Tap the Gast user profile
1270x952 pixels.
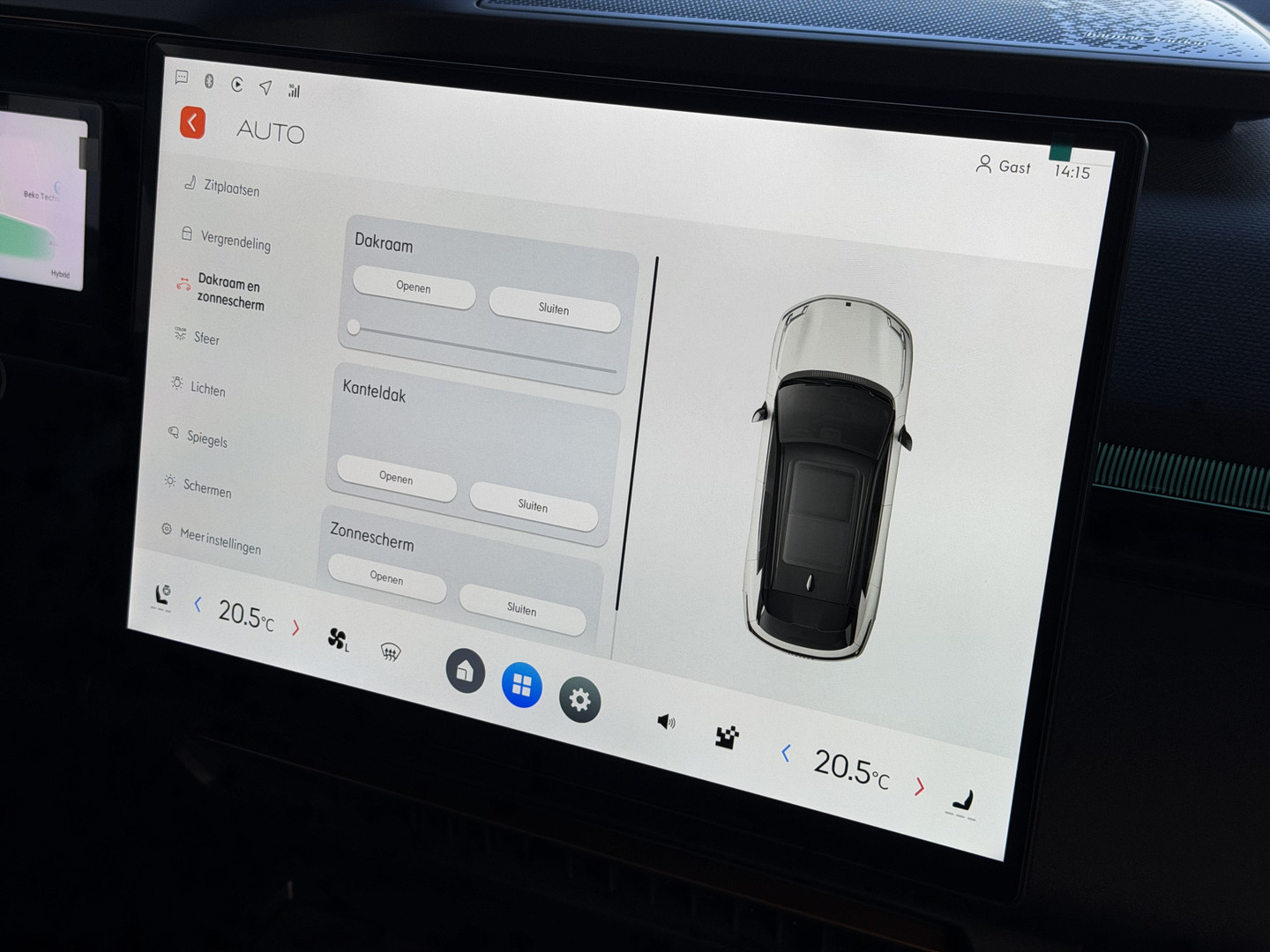(1003, 166)
